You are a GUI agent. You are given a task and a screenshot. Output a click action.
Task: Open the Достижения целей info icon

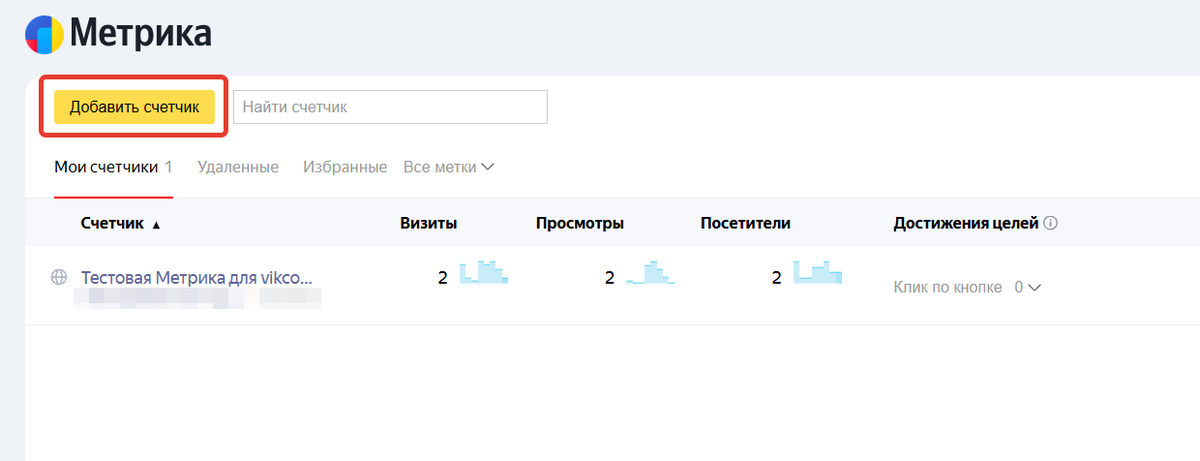point(1051,224)
